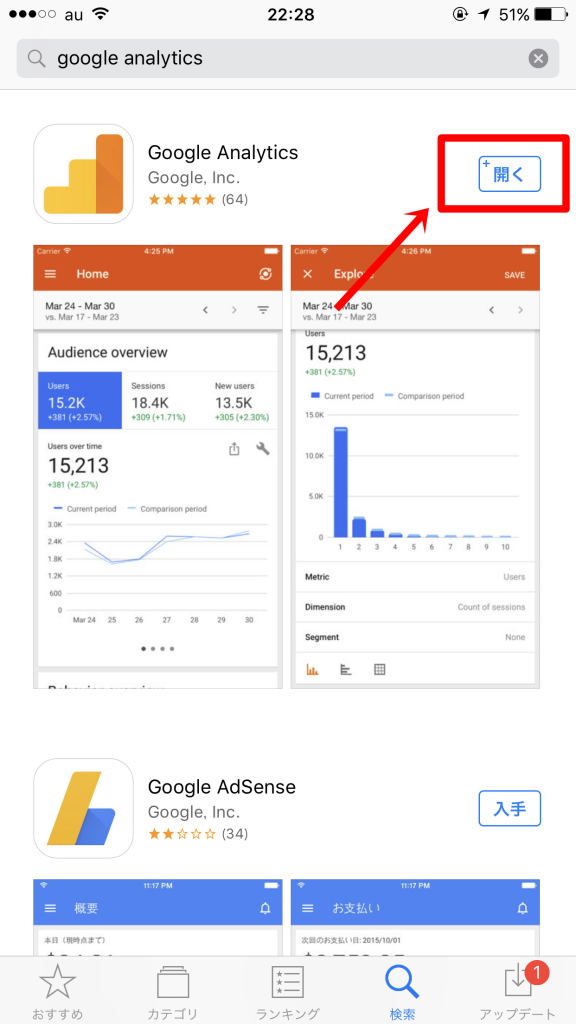
Task: Tap the google analytics search field
Action: [287, 59]
